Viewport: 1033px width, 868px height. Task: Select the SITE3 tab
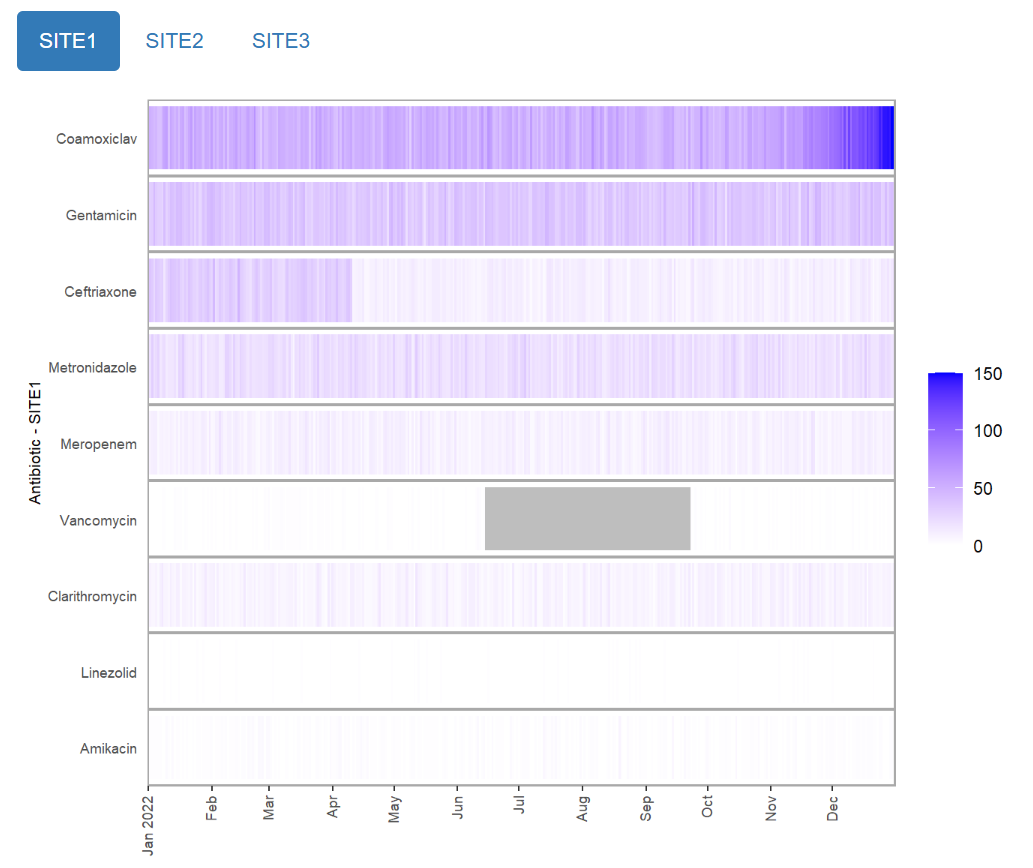click(280, 41)
